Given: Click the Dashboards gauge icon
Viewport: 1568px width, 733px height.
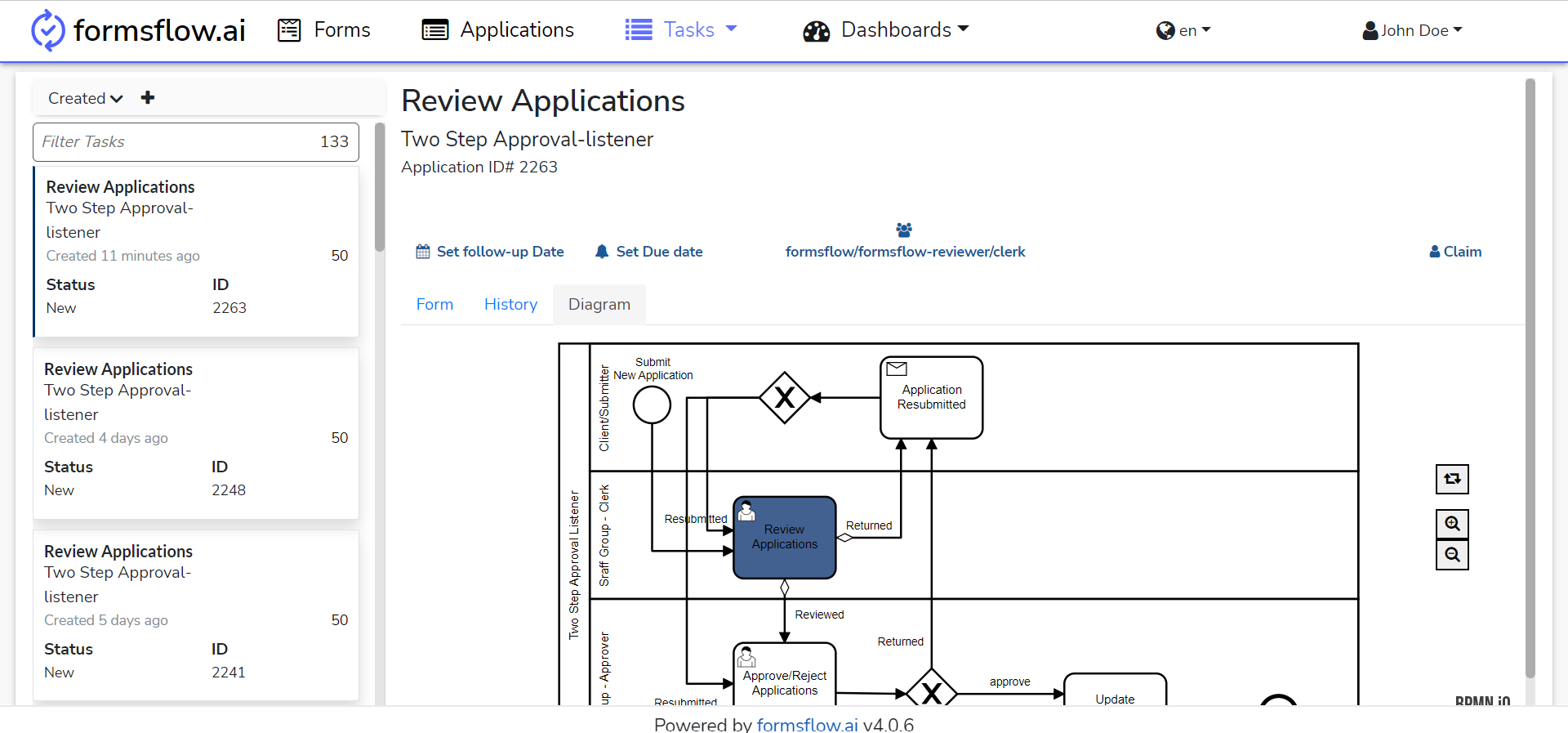Looking at the screenshot, I should (x=816, y=31).
